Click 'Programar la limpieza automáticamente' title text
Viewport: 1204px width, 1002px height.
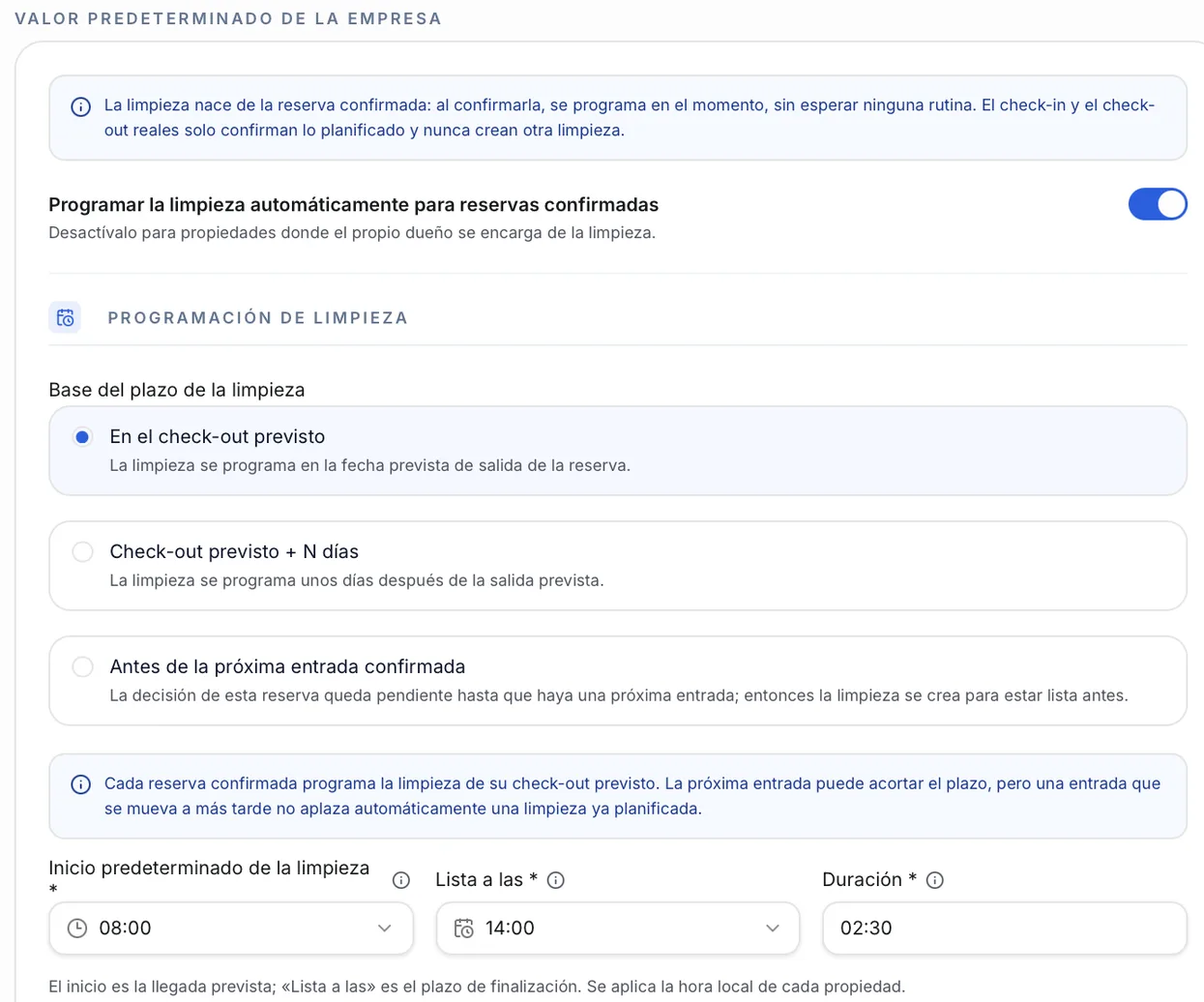(x=354, y=205)
